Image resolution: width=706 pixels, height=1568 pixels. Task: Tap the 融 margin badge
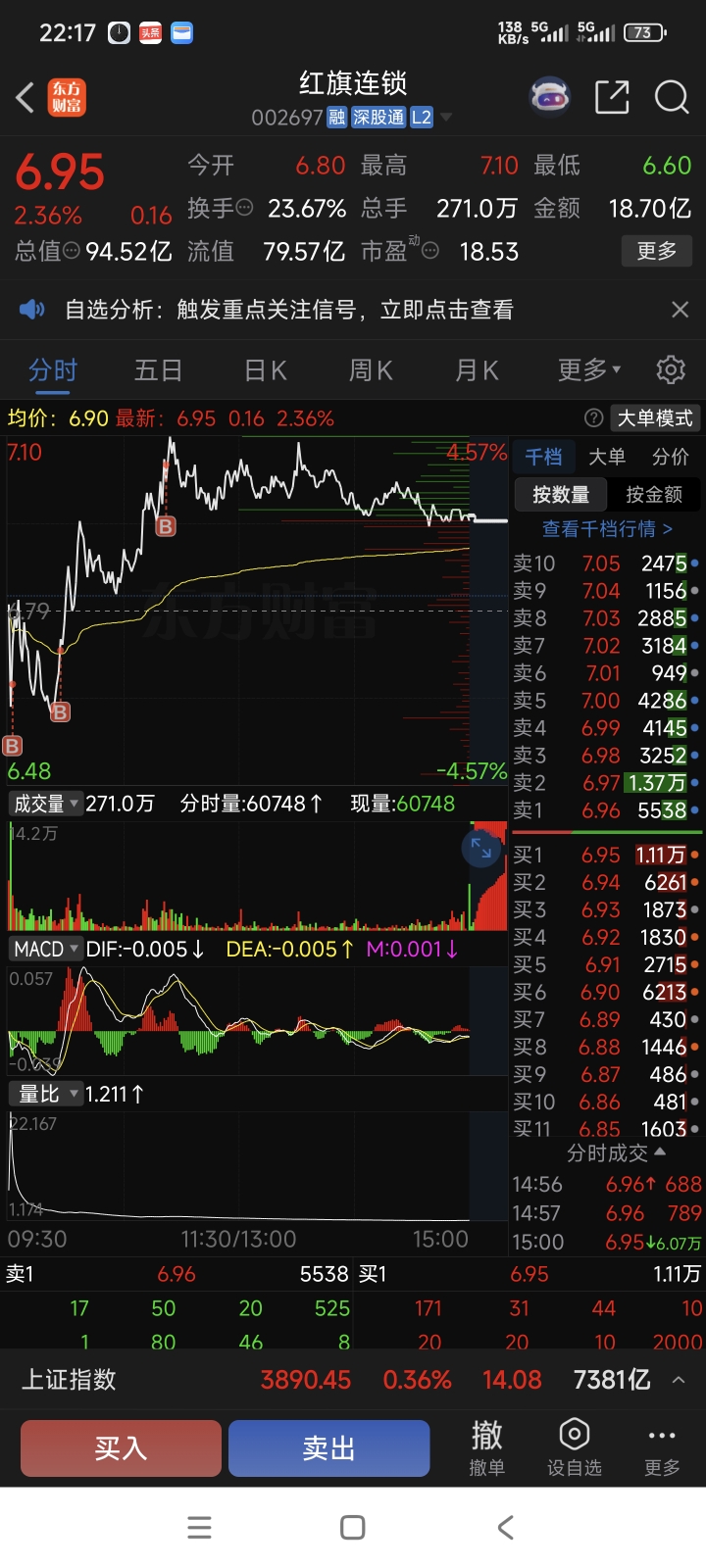336,118
